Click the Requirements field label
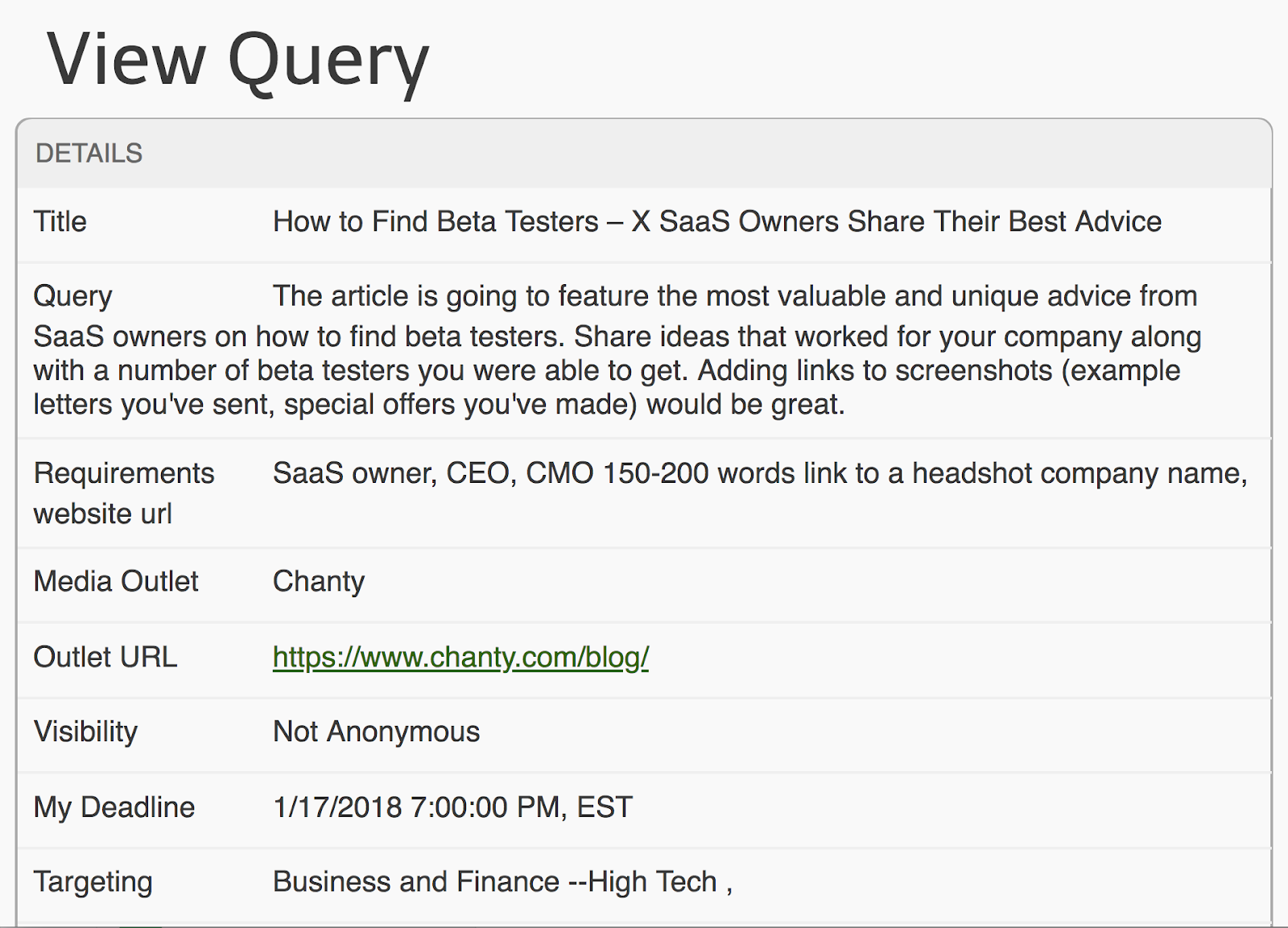Viewport: 1288px width, 928px height. point(124,473)
